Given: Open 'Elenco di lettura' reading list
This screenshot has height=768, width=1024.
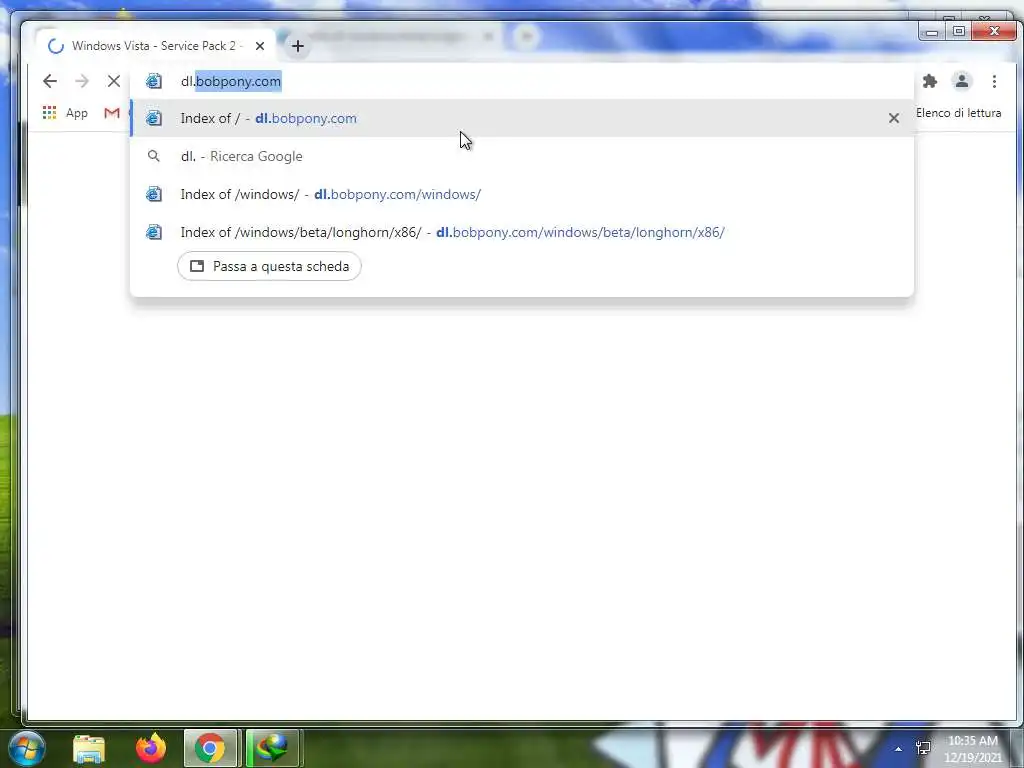Looking at the screenshot, I should click(x=958, y=113).
